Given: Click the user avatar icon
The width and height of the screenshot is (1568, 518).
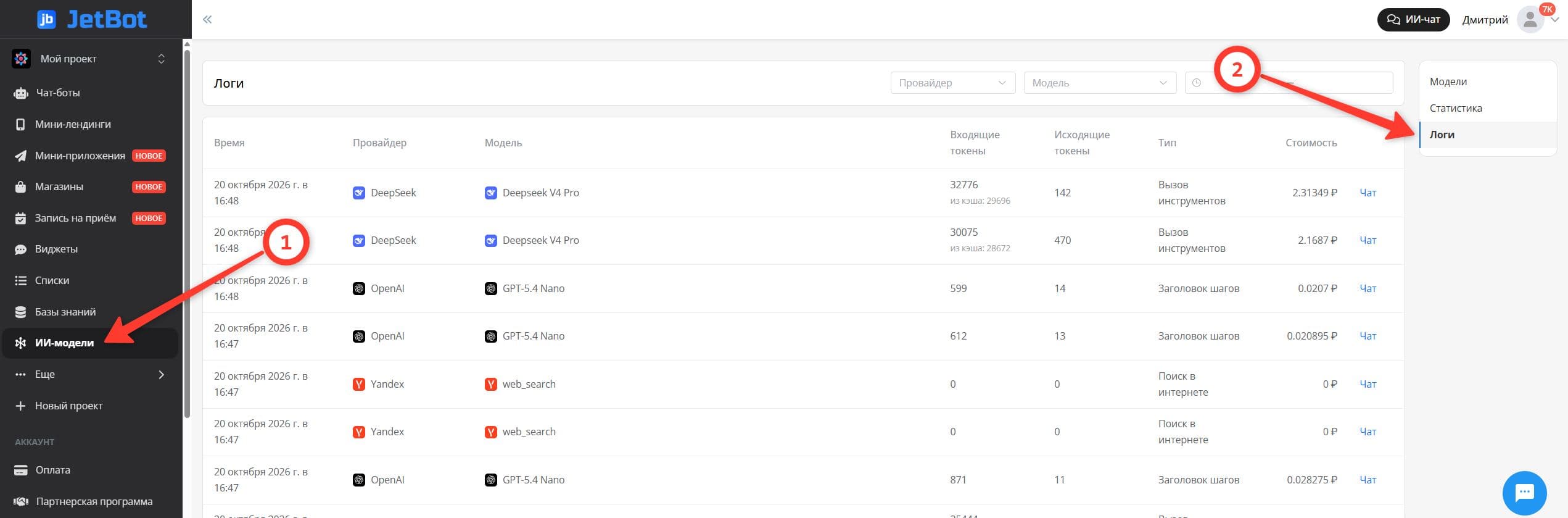Looking at the screenshot, I should click(1530, 20).
